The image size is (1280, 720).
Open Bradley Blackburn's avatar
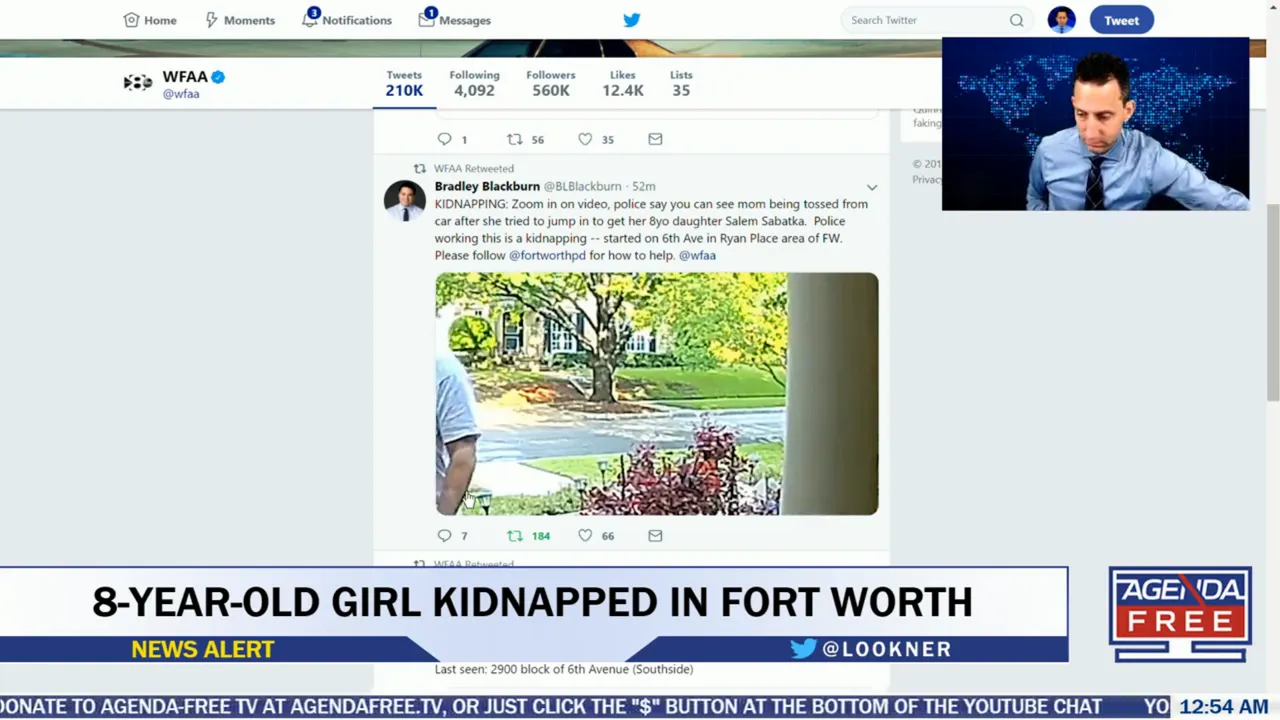click(404, 200)
